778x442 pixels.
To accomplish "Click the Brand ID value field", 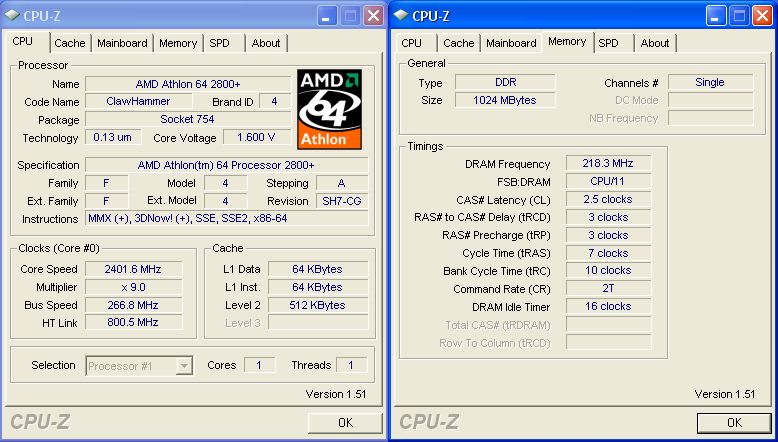I will 274,102.
